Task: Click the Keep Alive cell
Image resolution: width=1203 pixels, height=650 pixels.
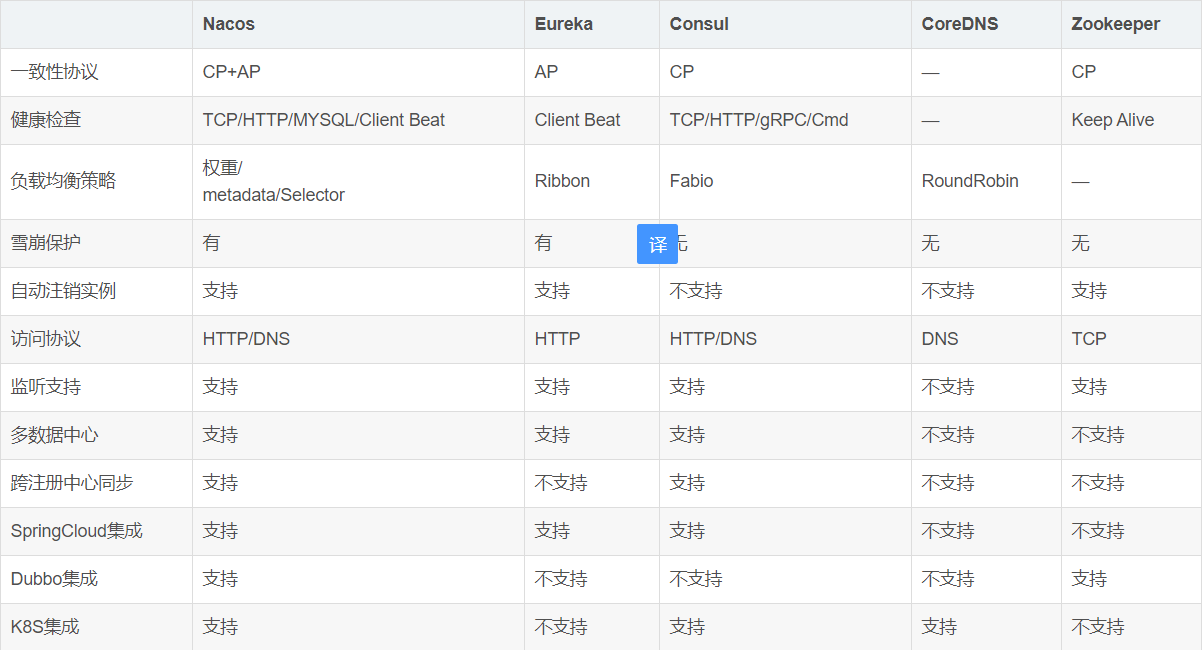Action: coord(1113,120)
